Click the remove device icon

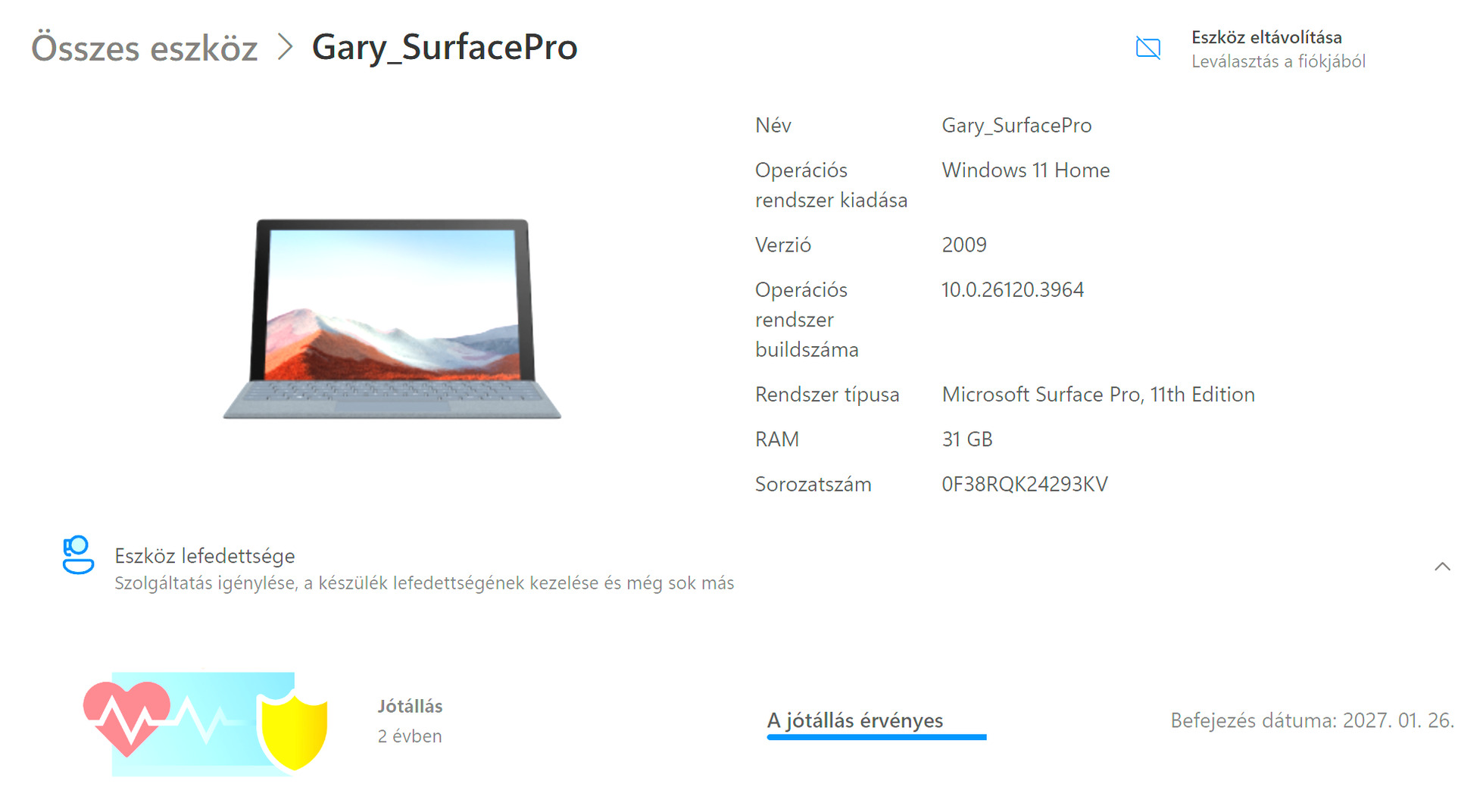coord(1147,48)
